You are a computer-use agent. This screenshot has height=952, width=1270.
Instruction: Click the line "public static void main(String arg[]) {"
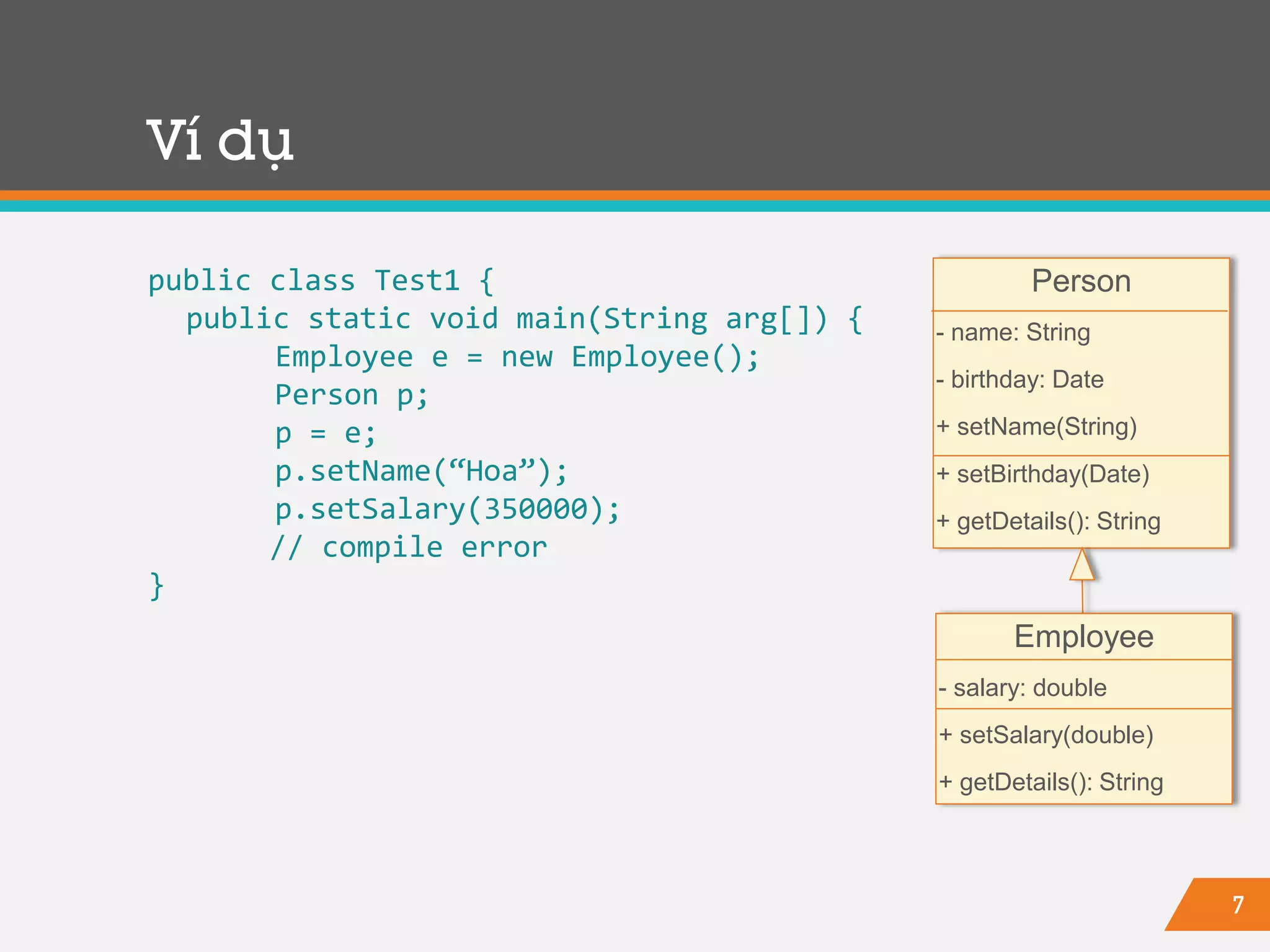(x=525, y=319)
